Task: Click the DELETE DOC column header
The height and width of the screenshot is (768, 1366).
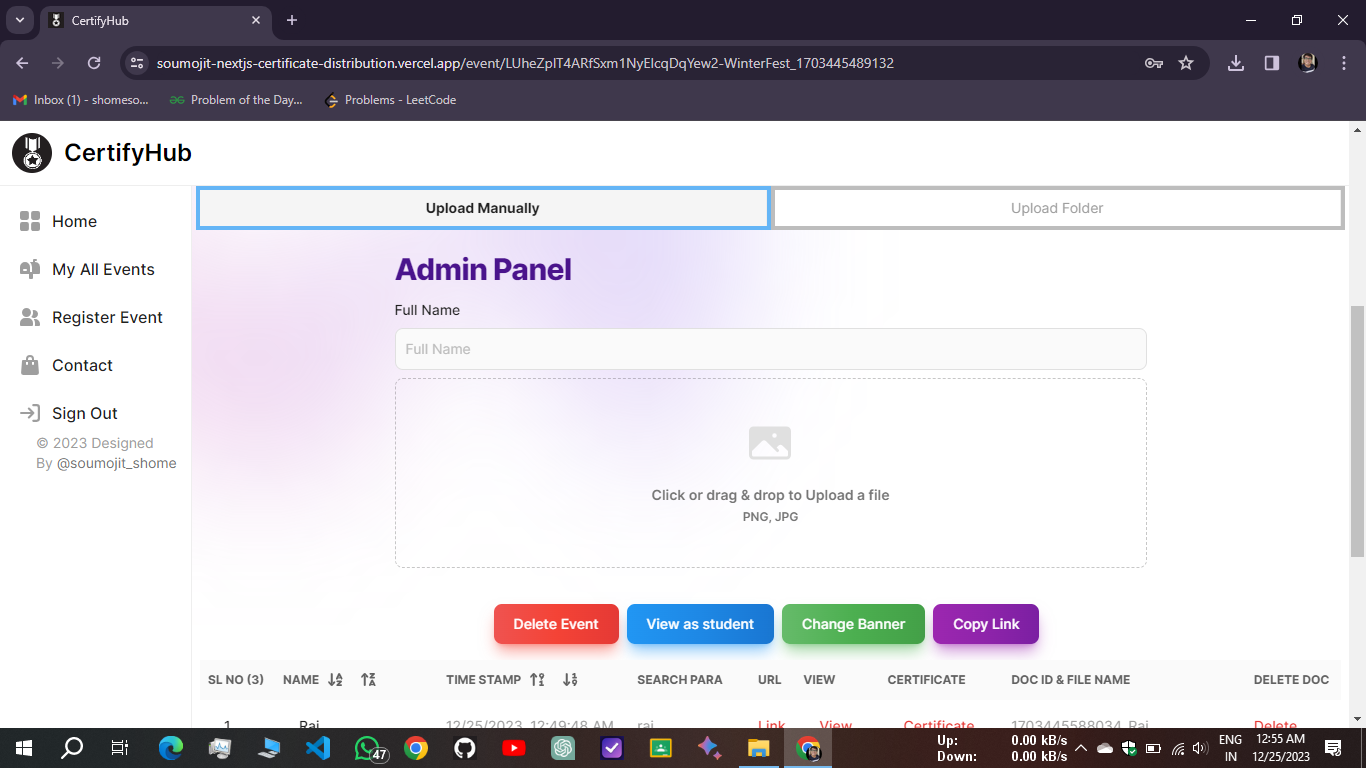Action: (1291, 679)
